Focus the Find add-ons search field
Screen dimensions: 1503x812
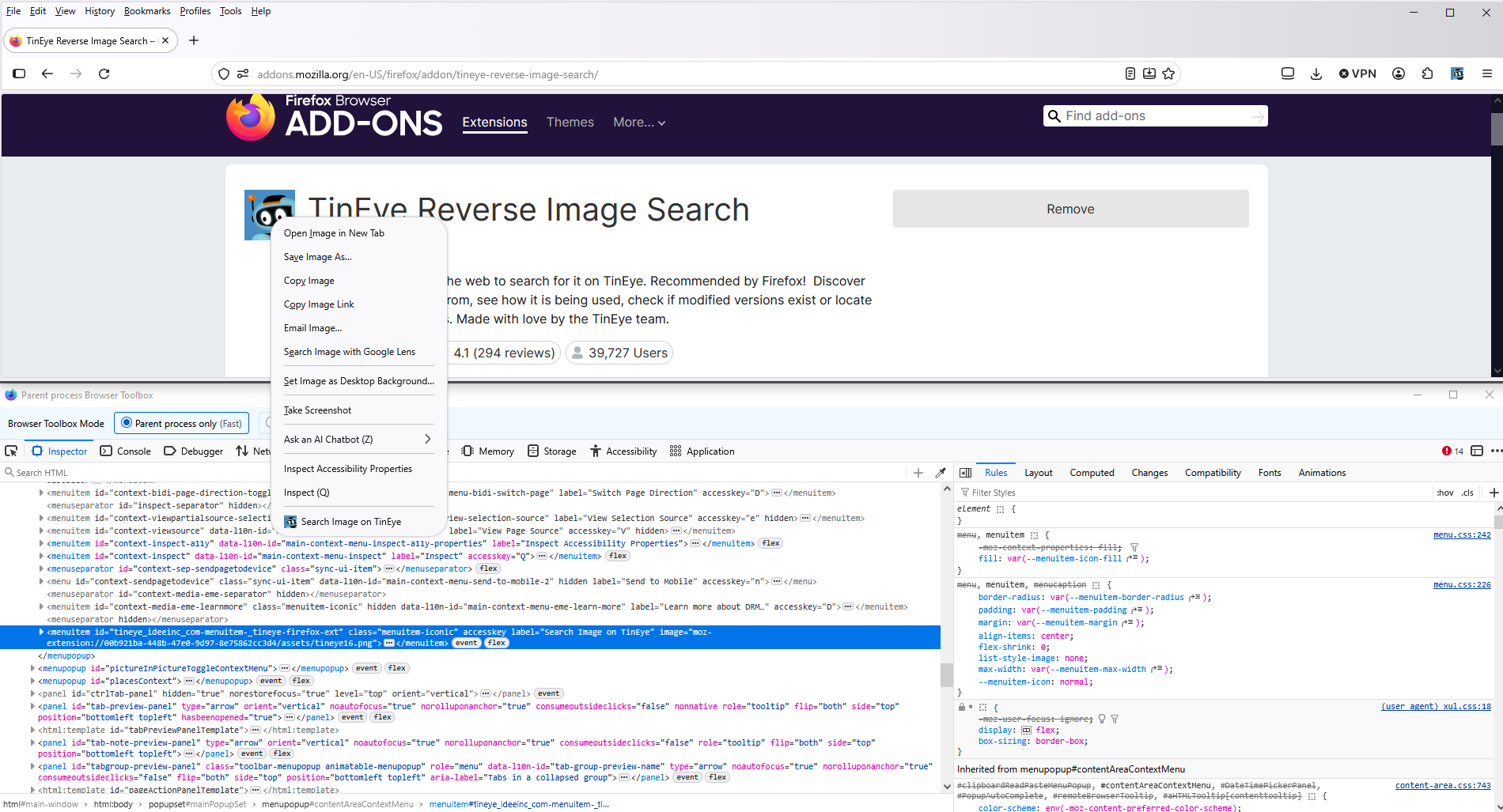[1156, 116]
